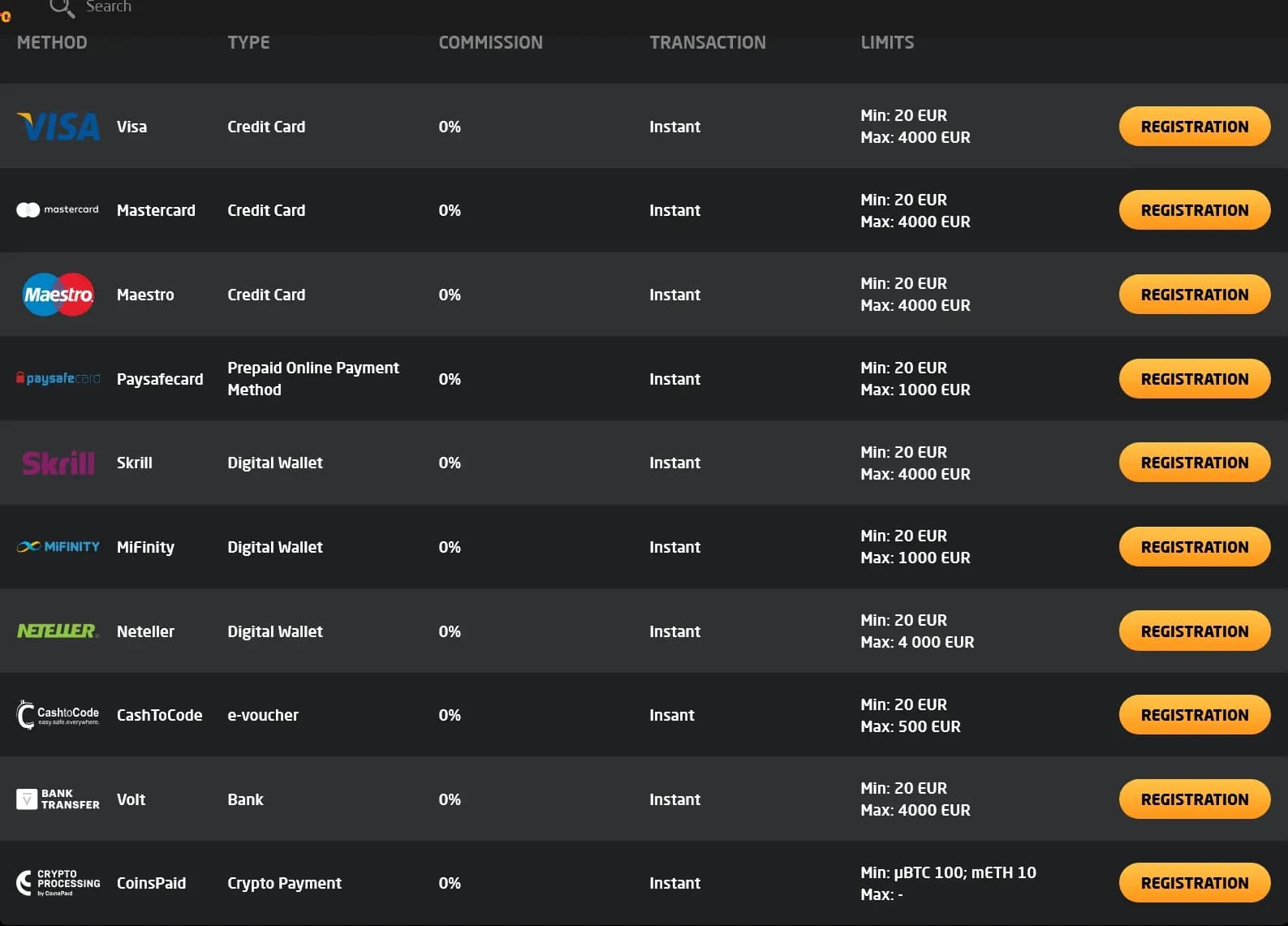Click the LIMITS column header
Screen dimensions: 1288x926
(887, 42)
